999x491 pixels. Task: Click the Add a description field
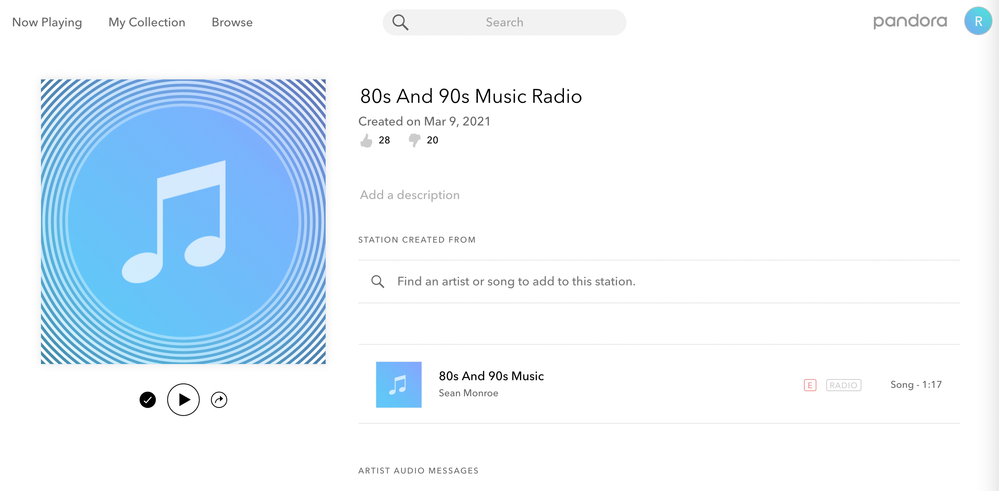click(410, 195)
